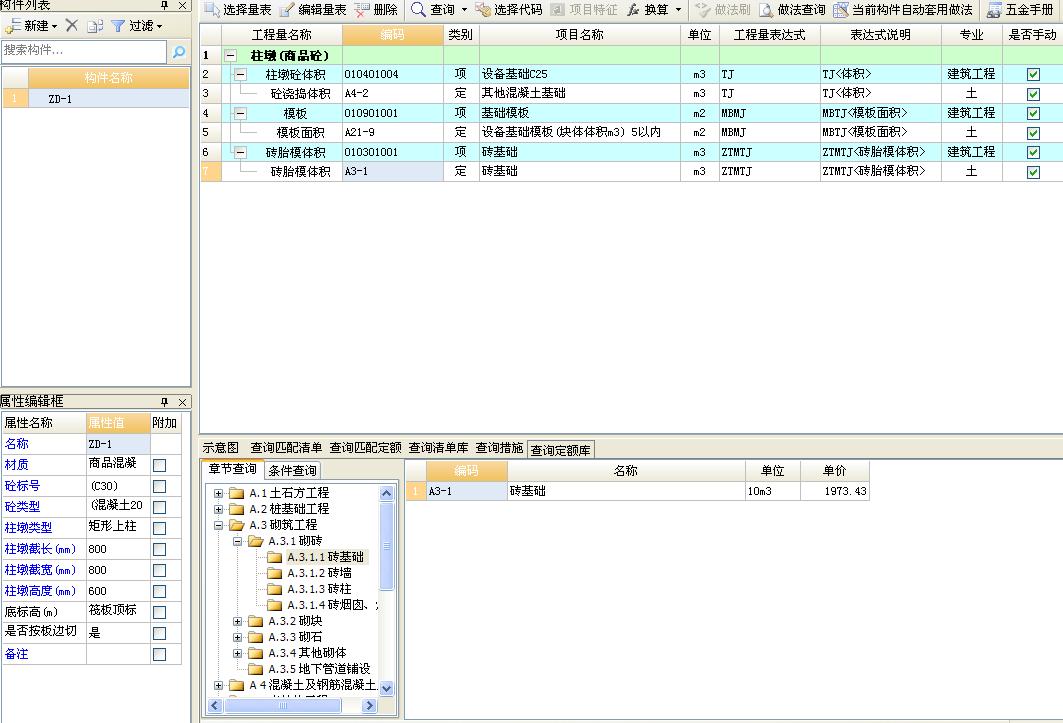The width and height of the screenshot is (1063, 723).
Task: Pin the 属性编辑框 panel
Action: pyautogui.click(x=164, y=402)
